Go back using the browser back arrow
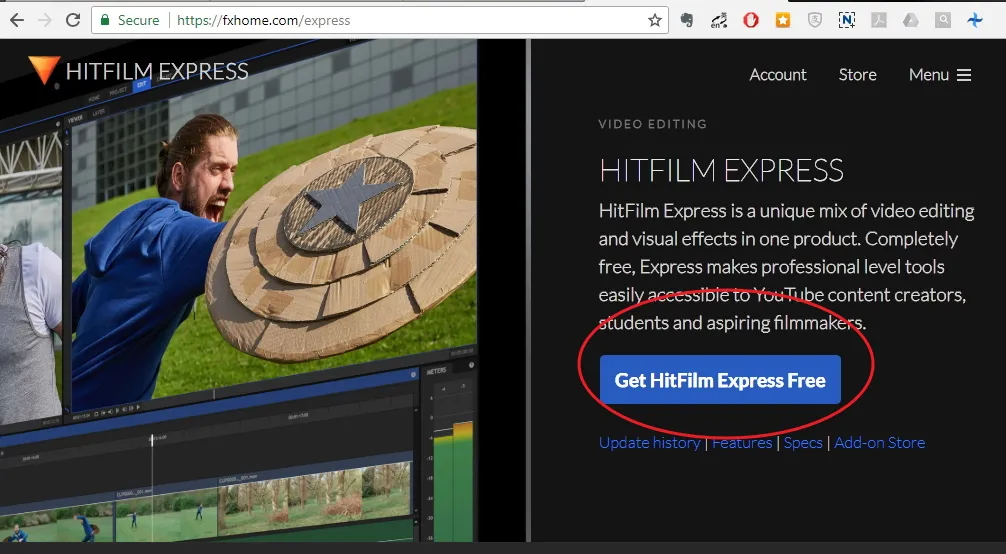This screenshot has height=554, width=1006. pos(17,20)
